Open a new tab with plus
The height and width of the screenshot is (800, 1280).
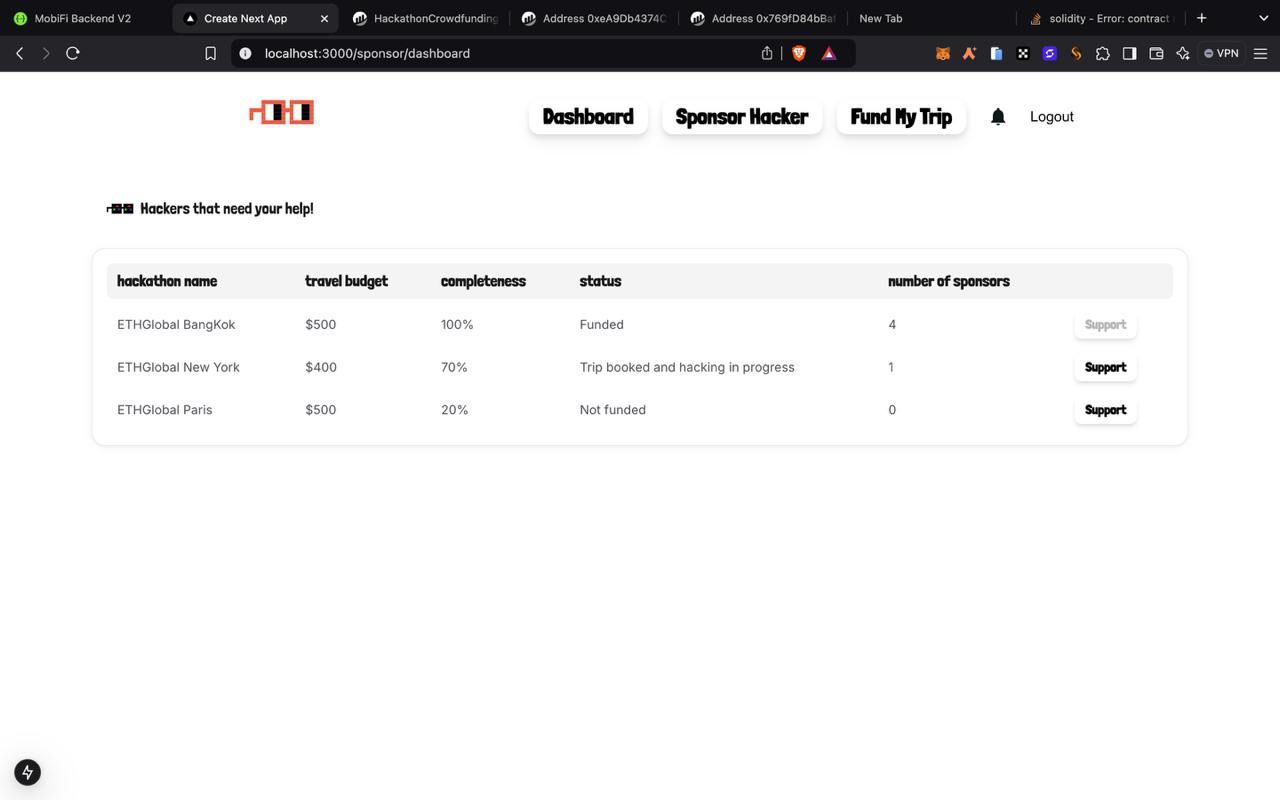click(x=1201, y=18)
